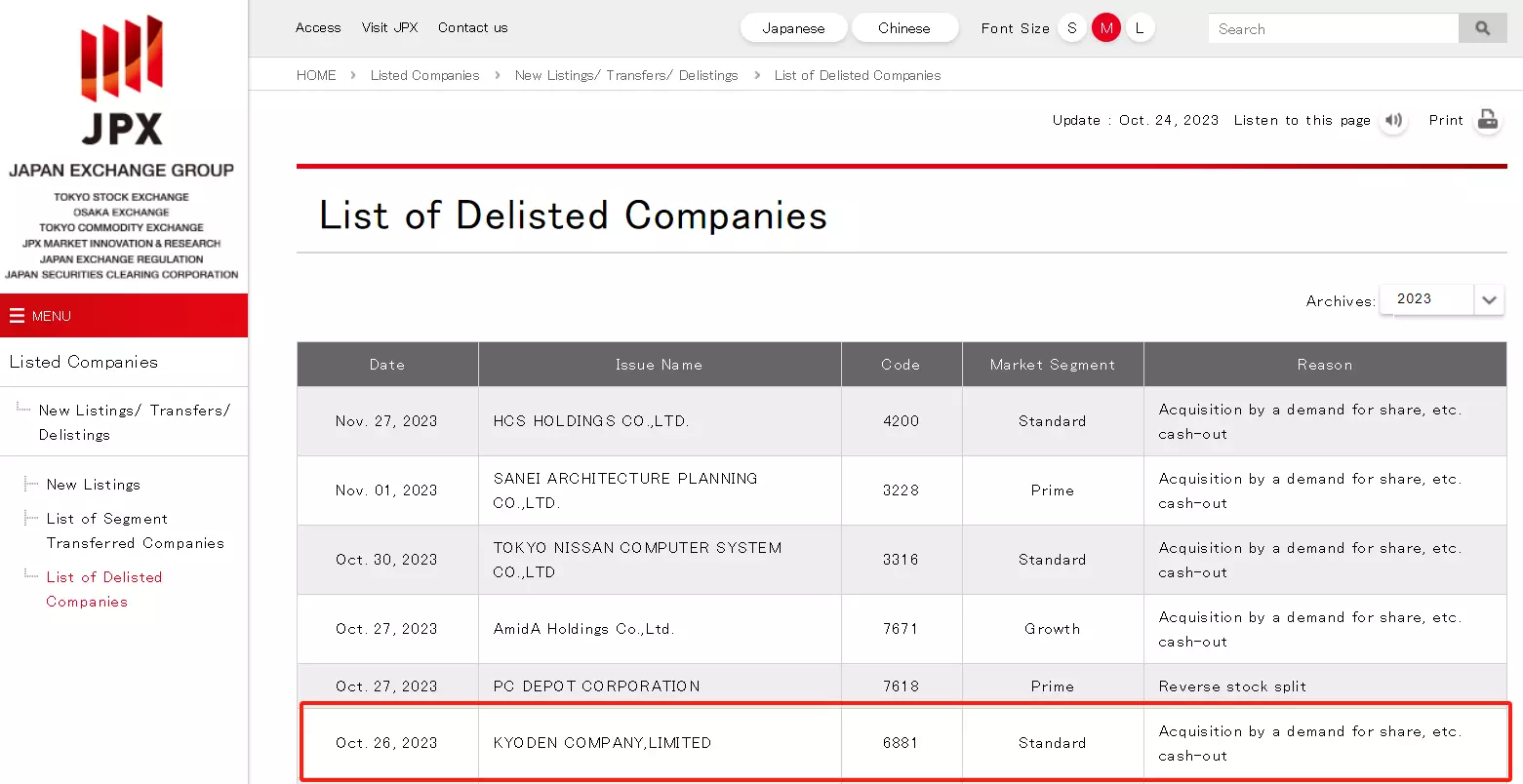The width and height of the screenshot is (1523, 784).
Task: Click Oct. 30, 2023 date cell
Action: tap(386, 560)
